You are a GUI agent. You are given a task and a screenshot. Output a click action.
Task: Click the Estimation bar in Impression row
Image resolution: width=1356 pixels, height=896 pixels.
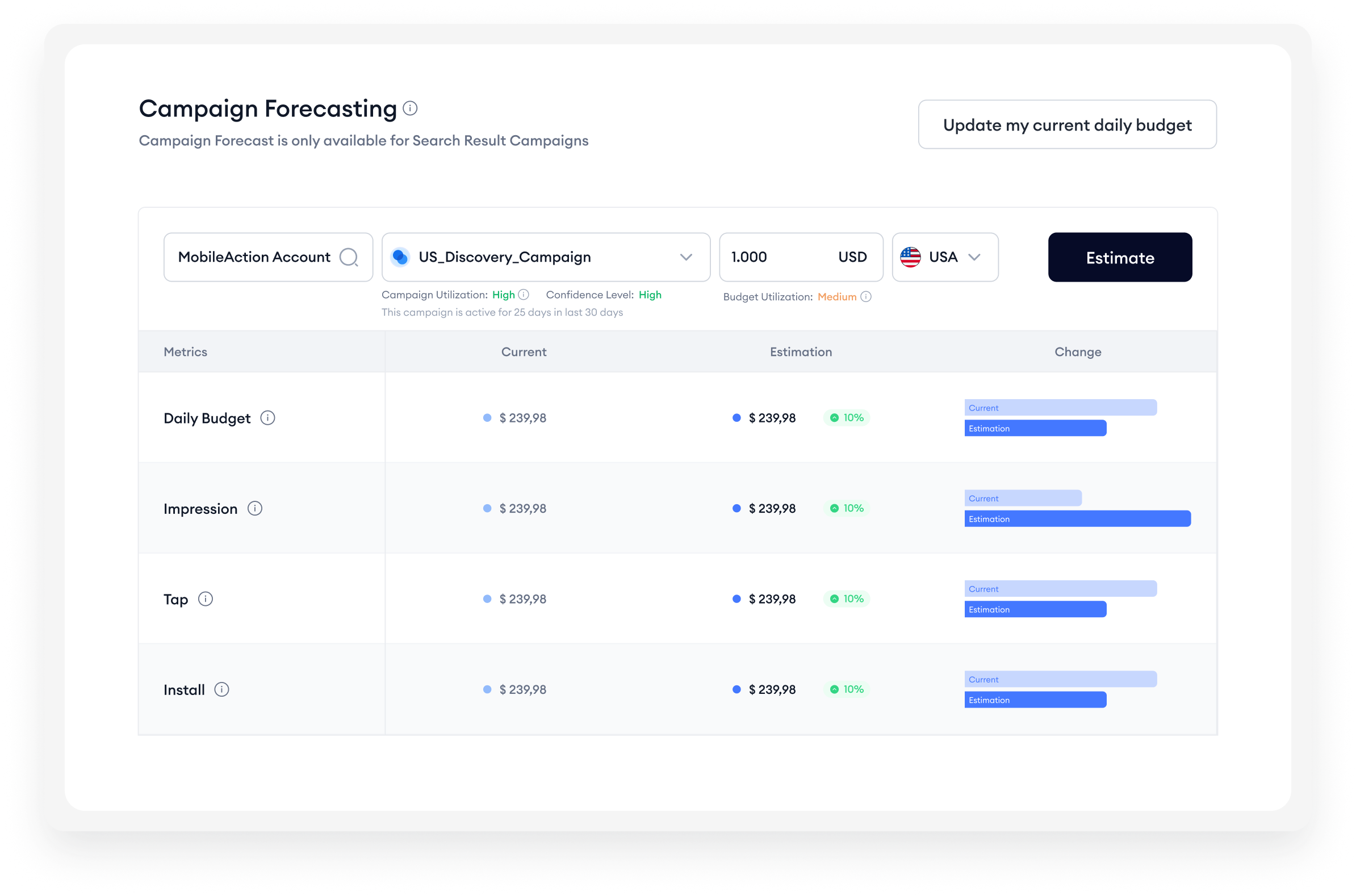click(x=1078, y=518)
